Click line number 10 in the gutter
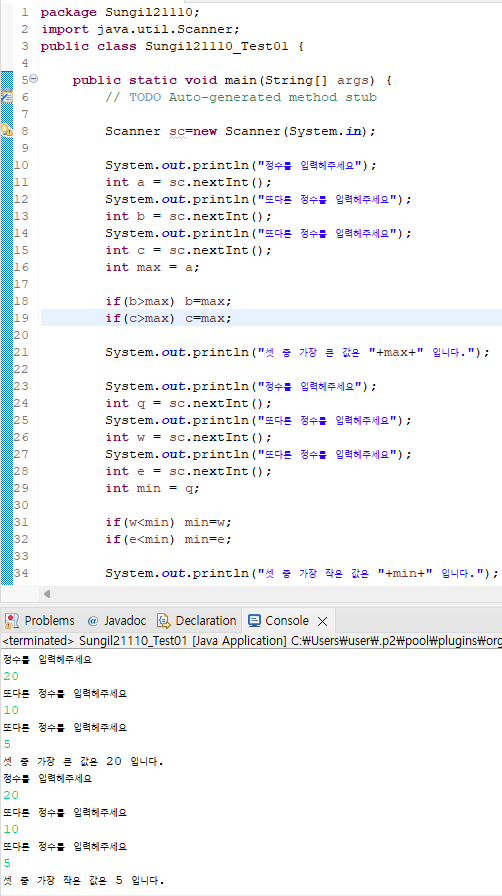Viewport: 502px width, 896px height. coord(21,165)
